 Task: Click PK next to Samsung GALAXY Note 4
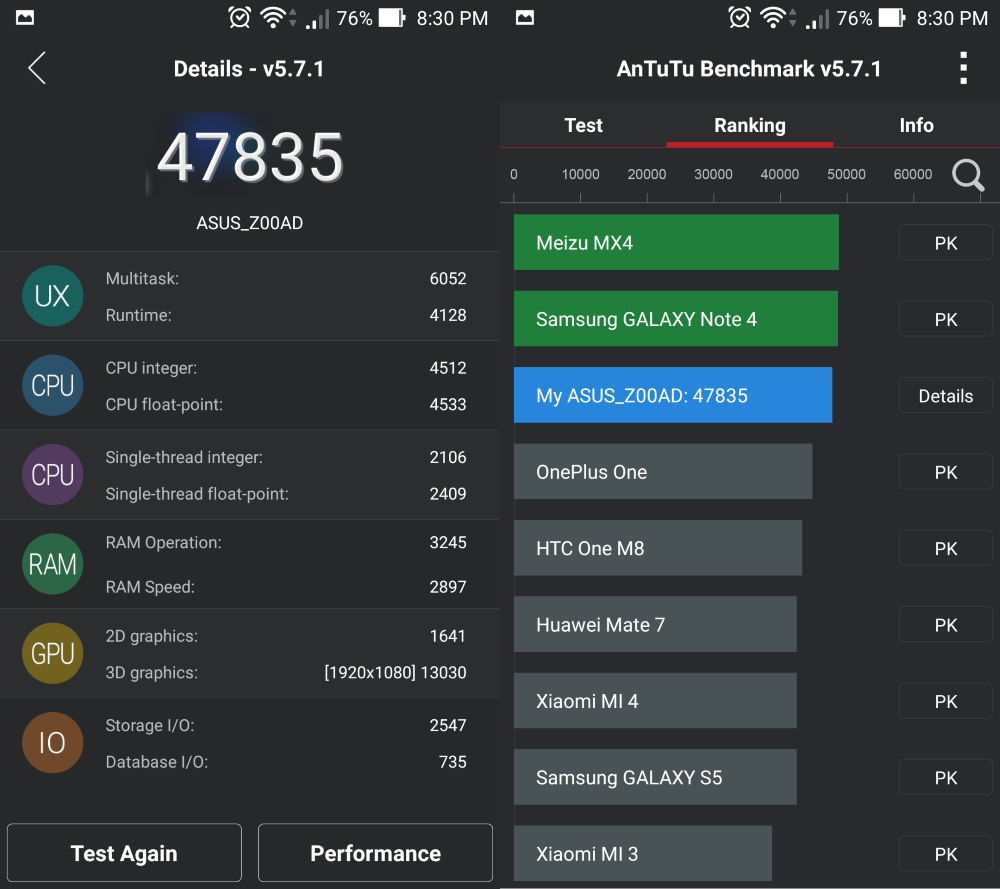[x=946, y=320]
